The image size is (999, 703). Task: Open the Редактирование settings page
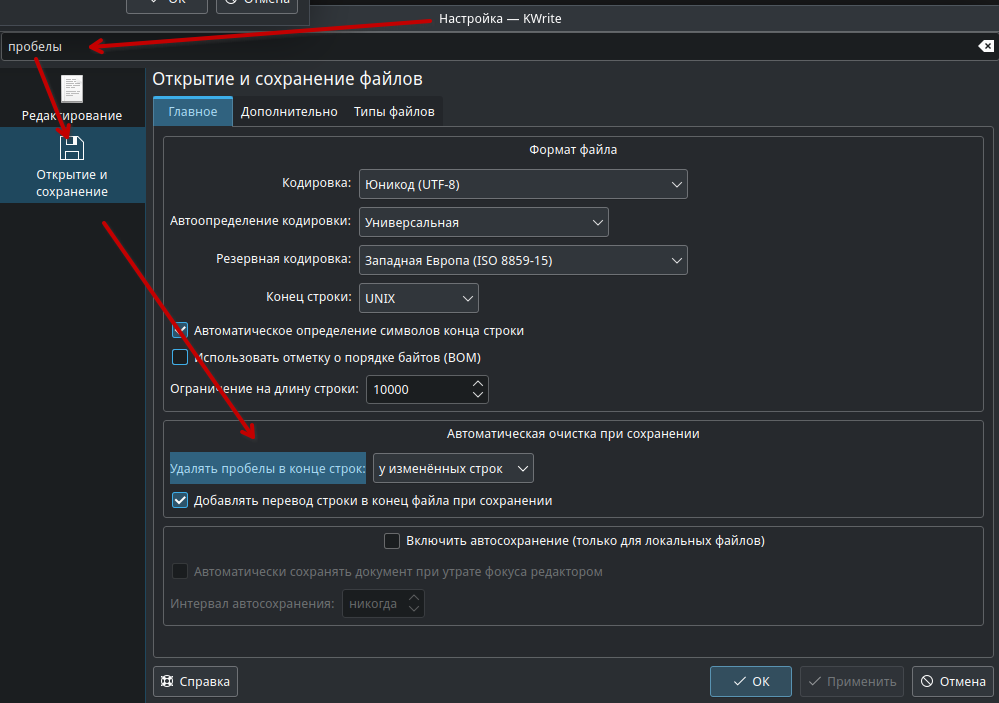click(72, 98)
